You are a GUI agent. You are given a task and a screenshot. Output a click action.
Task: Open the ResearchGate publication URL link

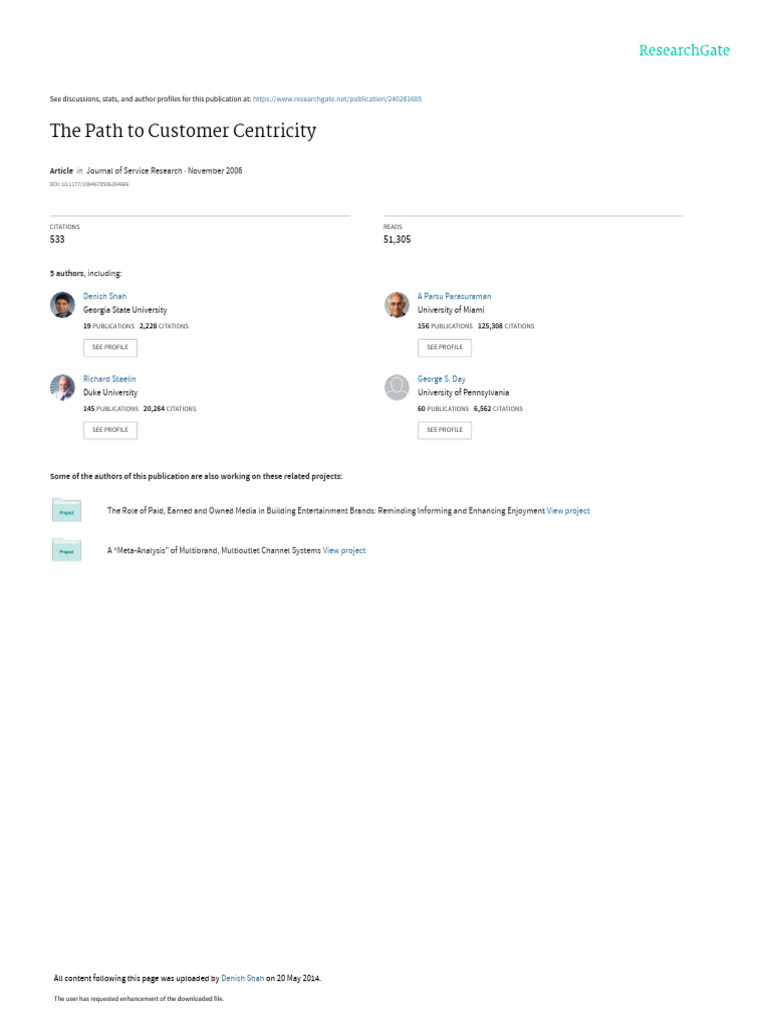pos(337,99)
